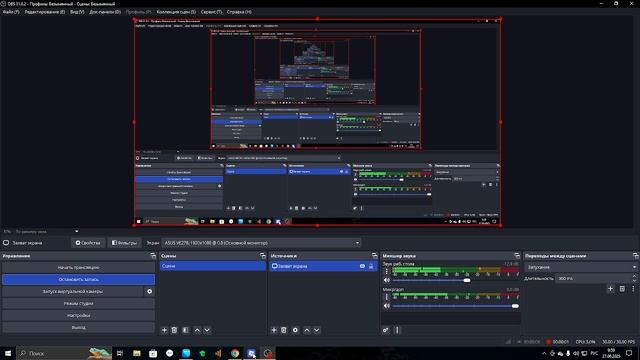The width and height of the screenshot is (640, 360).
Task: Remove selected source with trash icon
Action: (284, 330)
